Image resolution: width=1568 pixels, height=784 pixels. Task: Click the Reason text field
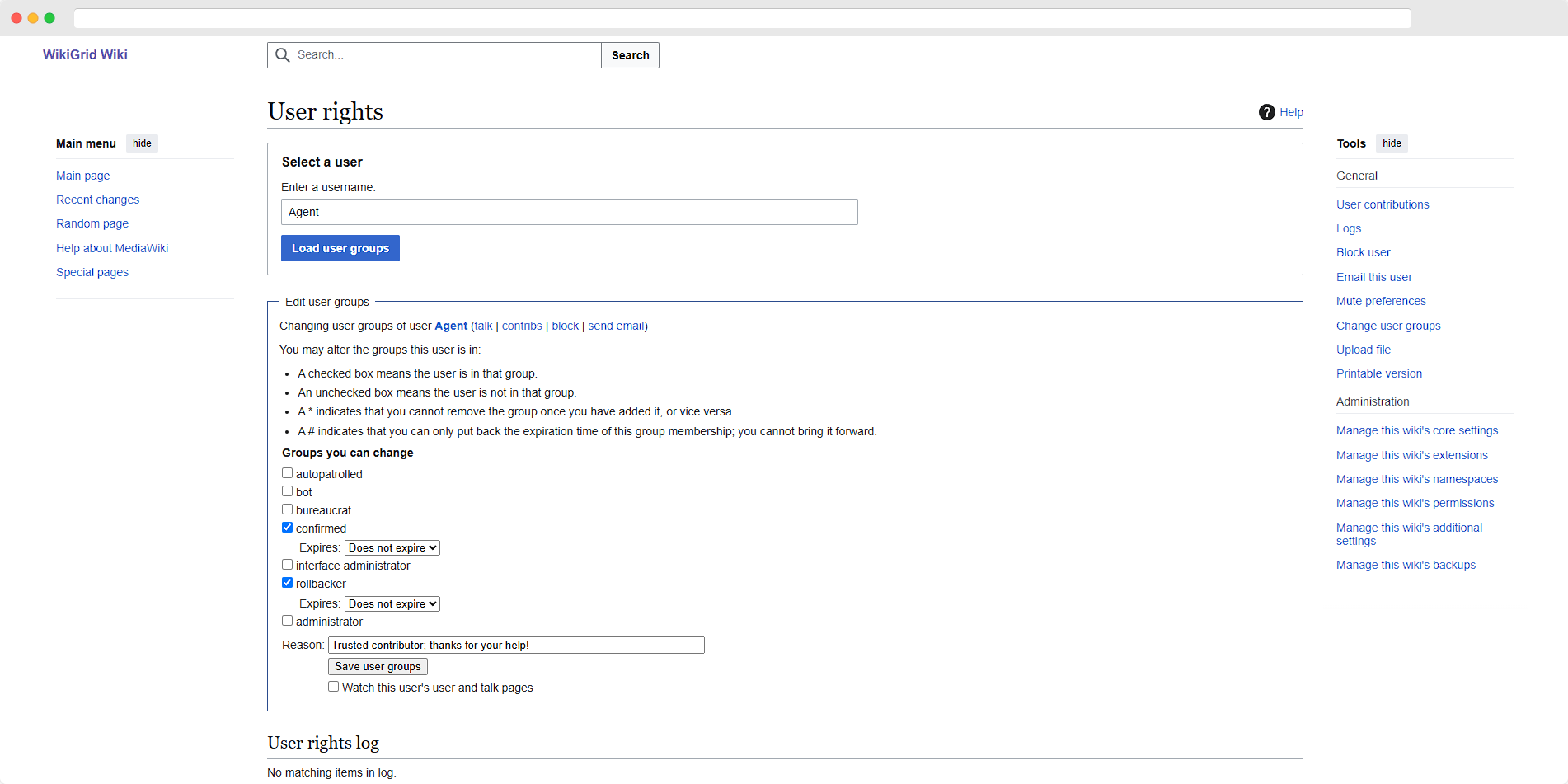(x=516, y=646)
